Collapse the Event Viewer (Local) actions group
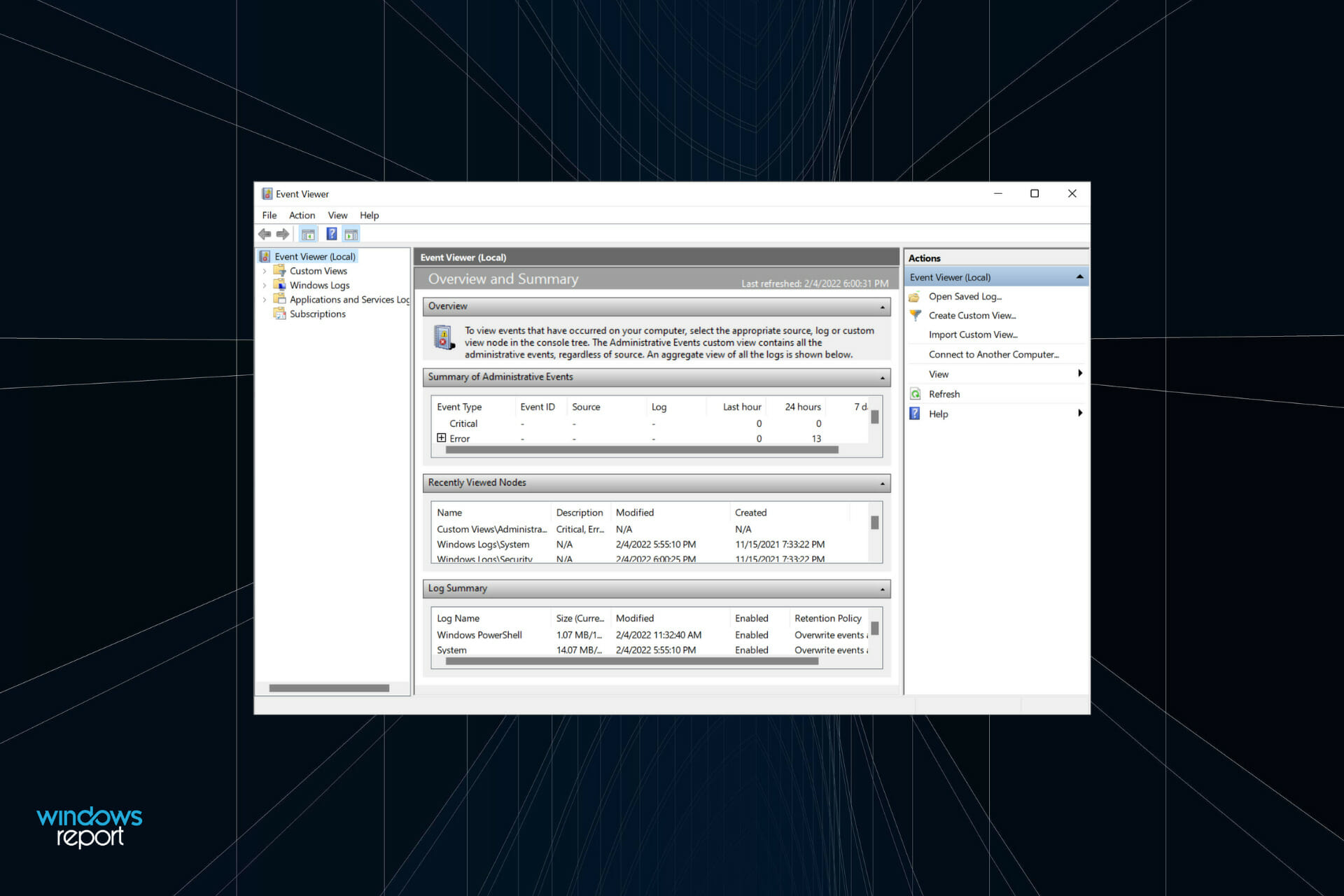 pyautogui.click(x=1079, y=277)
